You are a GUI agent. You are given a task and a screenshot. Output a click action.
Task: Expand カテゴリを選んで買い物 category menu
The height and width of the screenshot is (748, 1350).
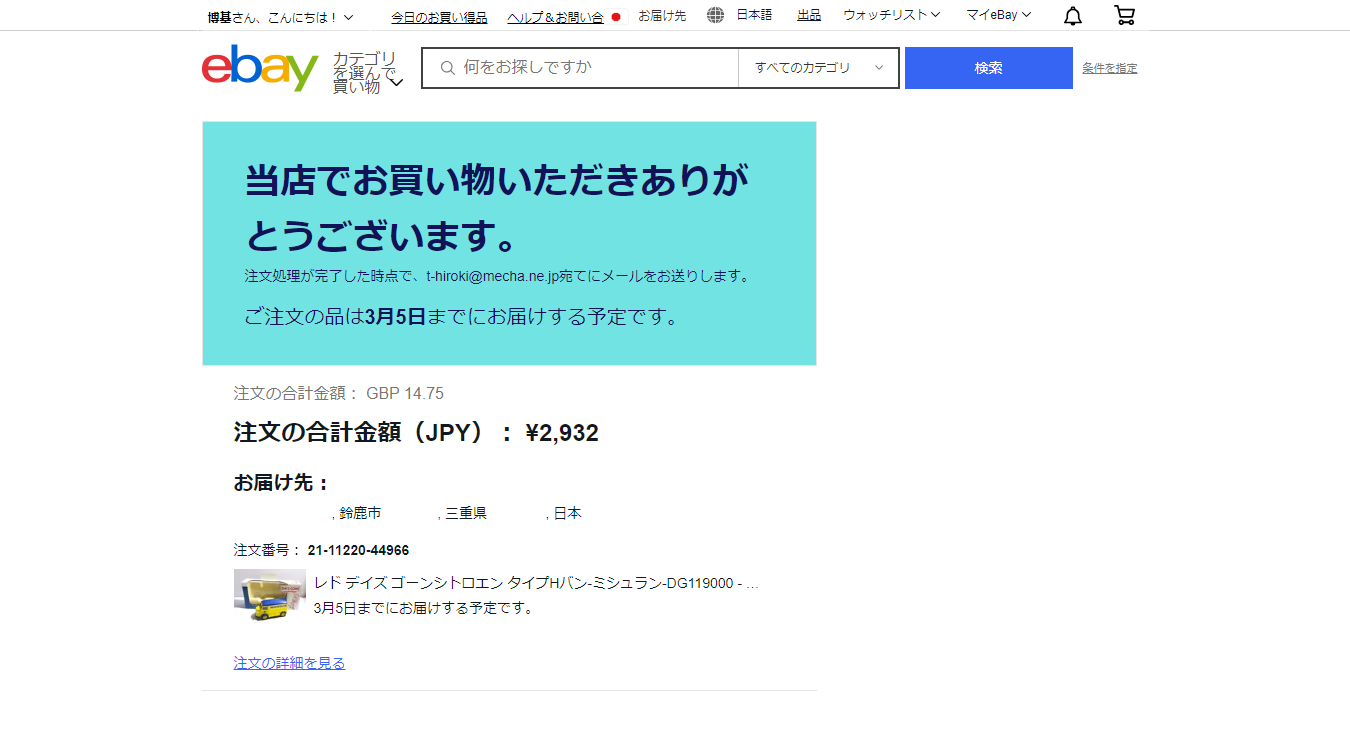[367, 72]
